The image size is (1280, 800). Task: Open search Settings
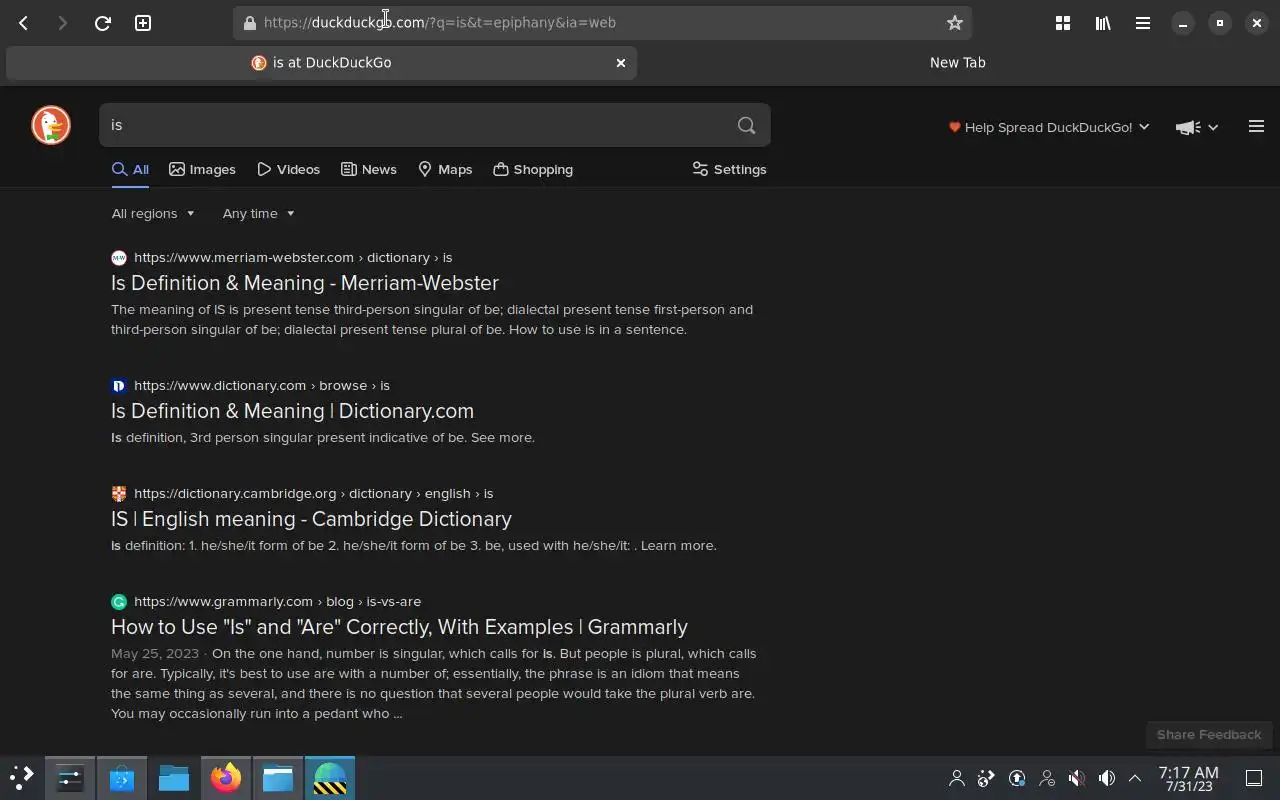[x=729, y=169]
